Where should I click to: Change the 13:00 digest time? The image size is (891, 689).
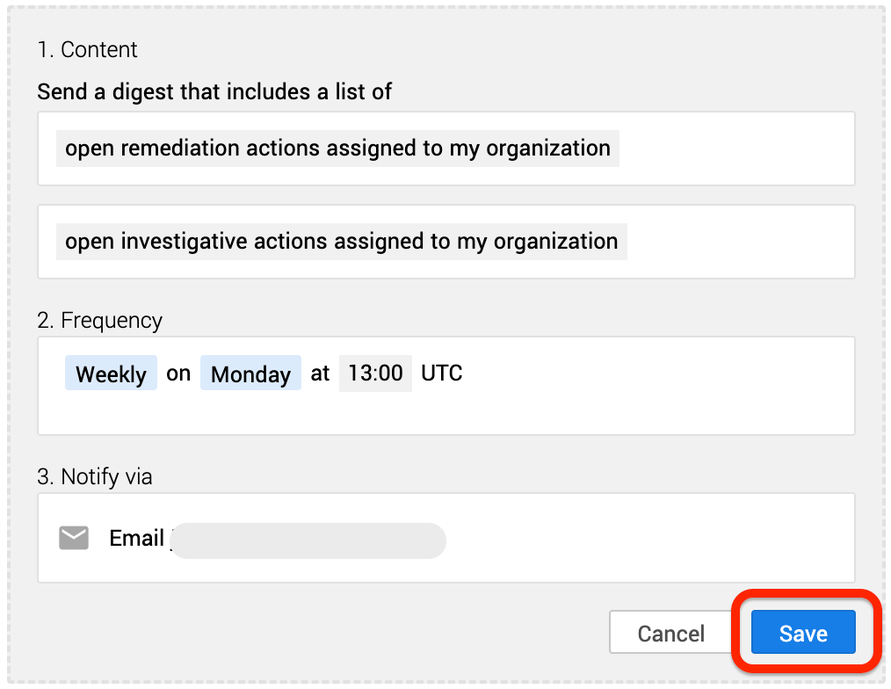tap(375, 373)
